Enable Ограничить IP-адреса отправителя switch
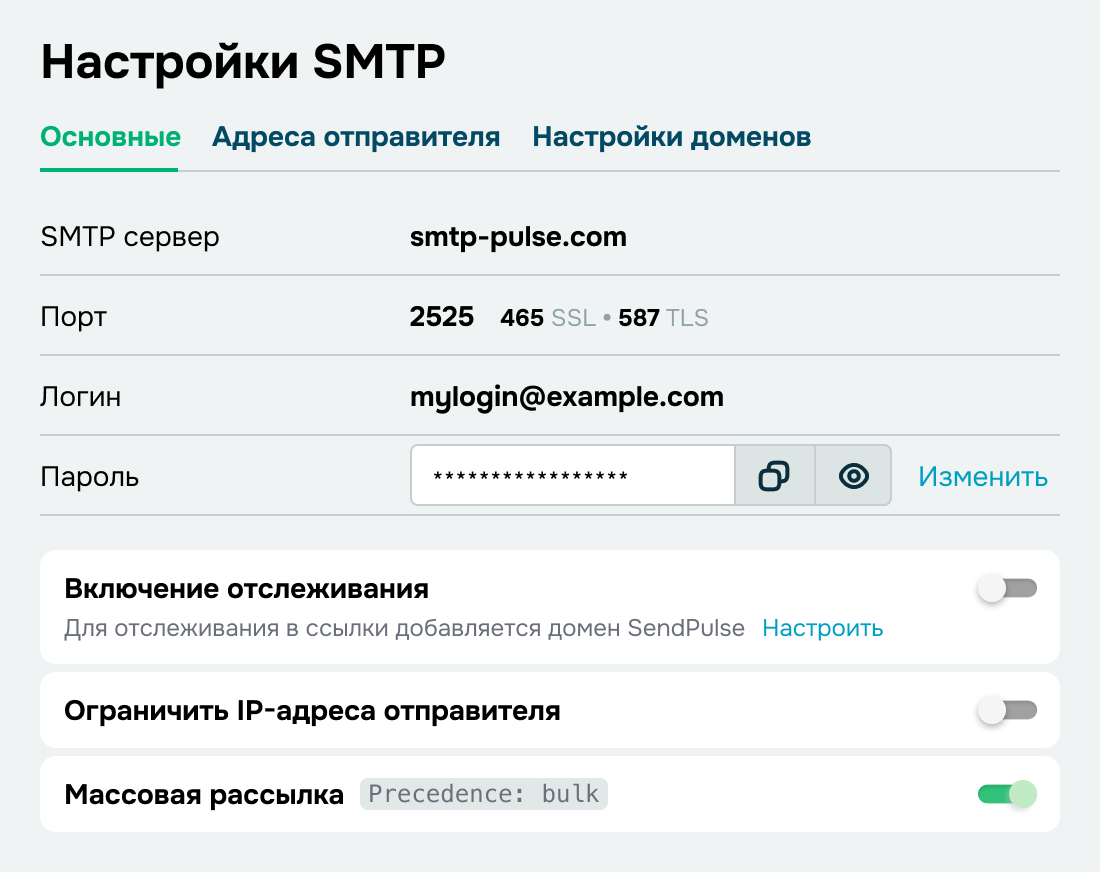 (1007, 711)
